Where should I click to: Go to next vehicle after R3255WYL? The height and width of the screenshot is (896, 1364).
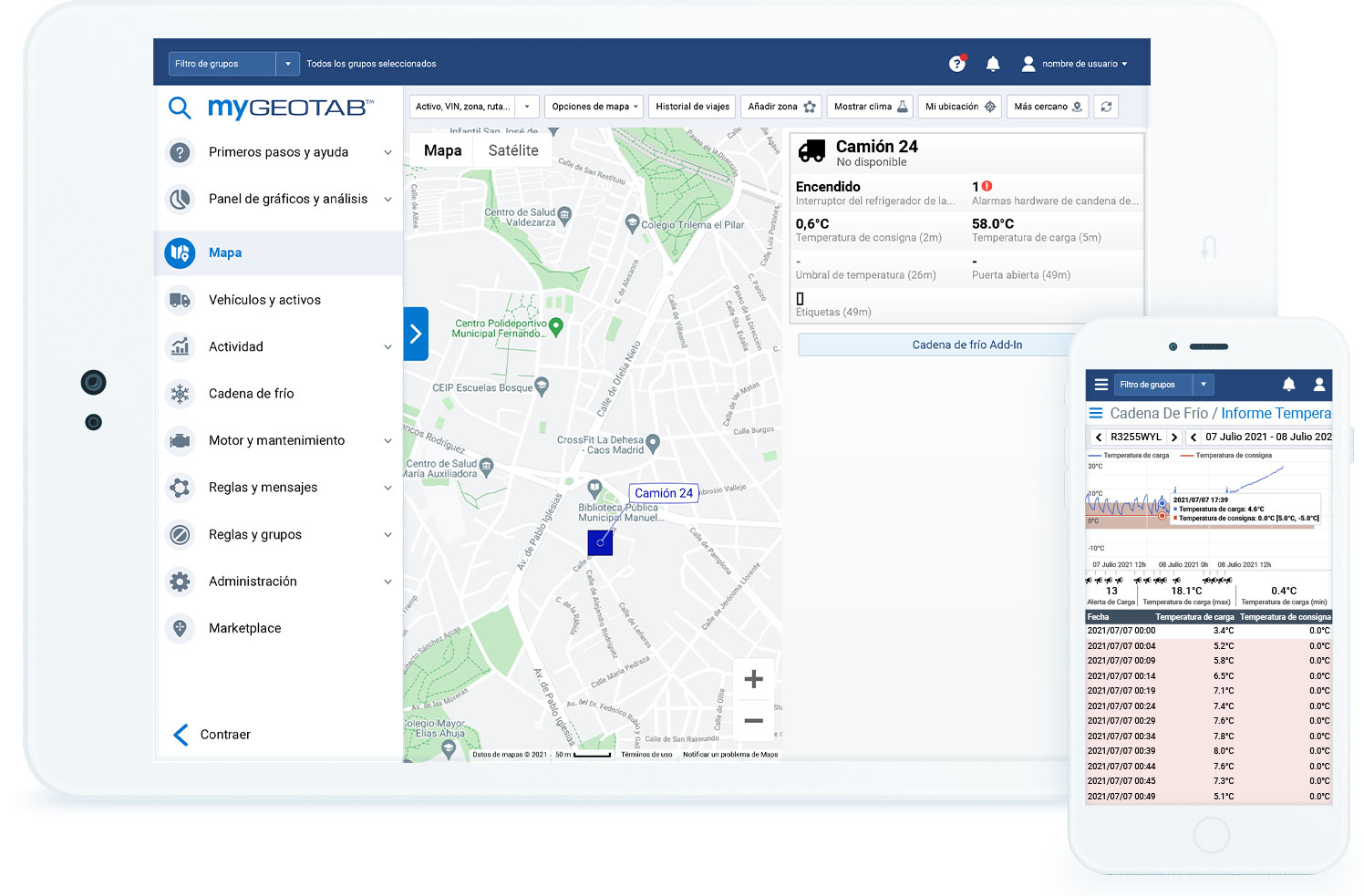[1174, 437]
